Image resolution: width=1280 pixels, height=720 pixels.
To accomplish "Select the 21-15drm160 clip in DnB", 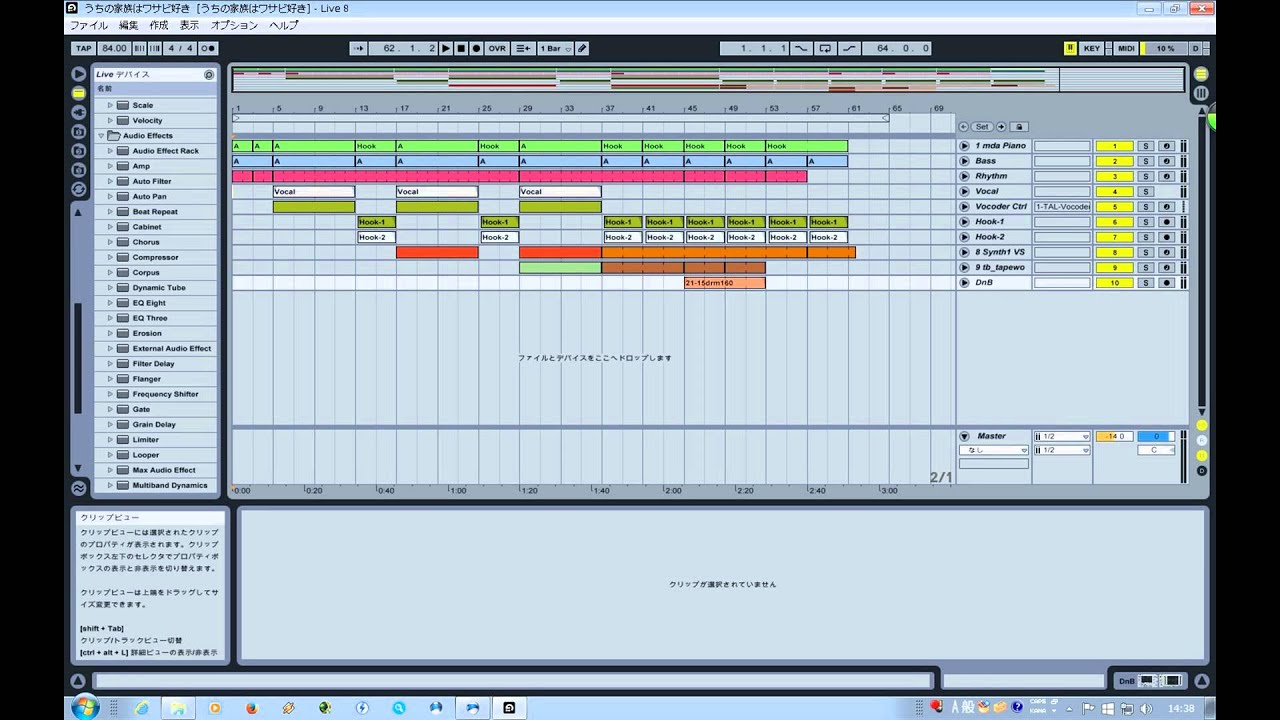I will coord(725,283).
